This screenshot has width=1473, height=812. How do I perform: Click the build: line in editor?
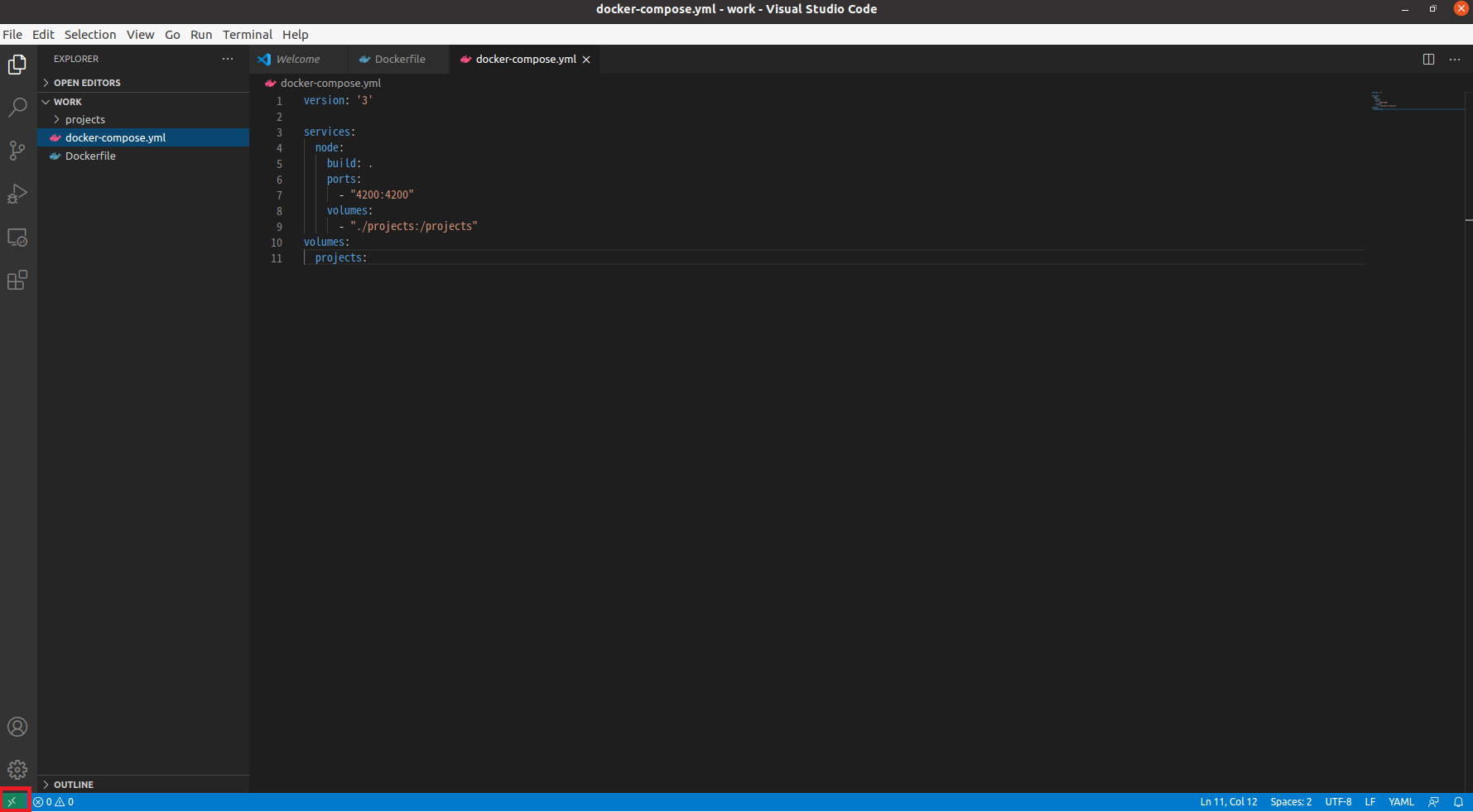point(349,164)
